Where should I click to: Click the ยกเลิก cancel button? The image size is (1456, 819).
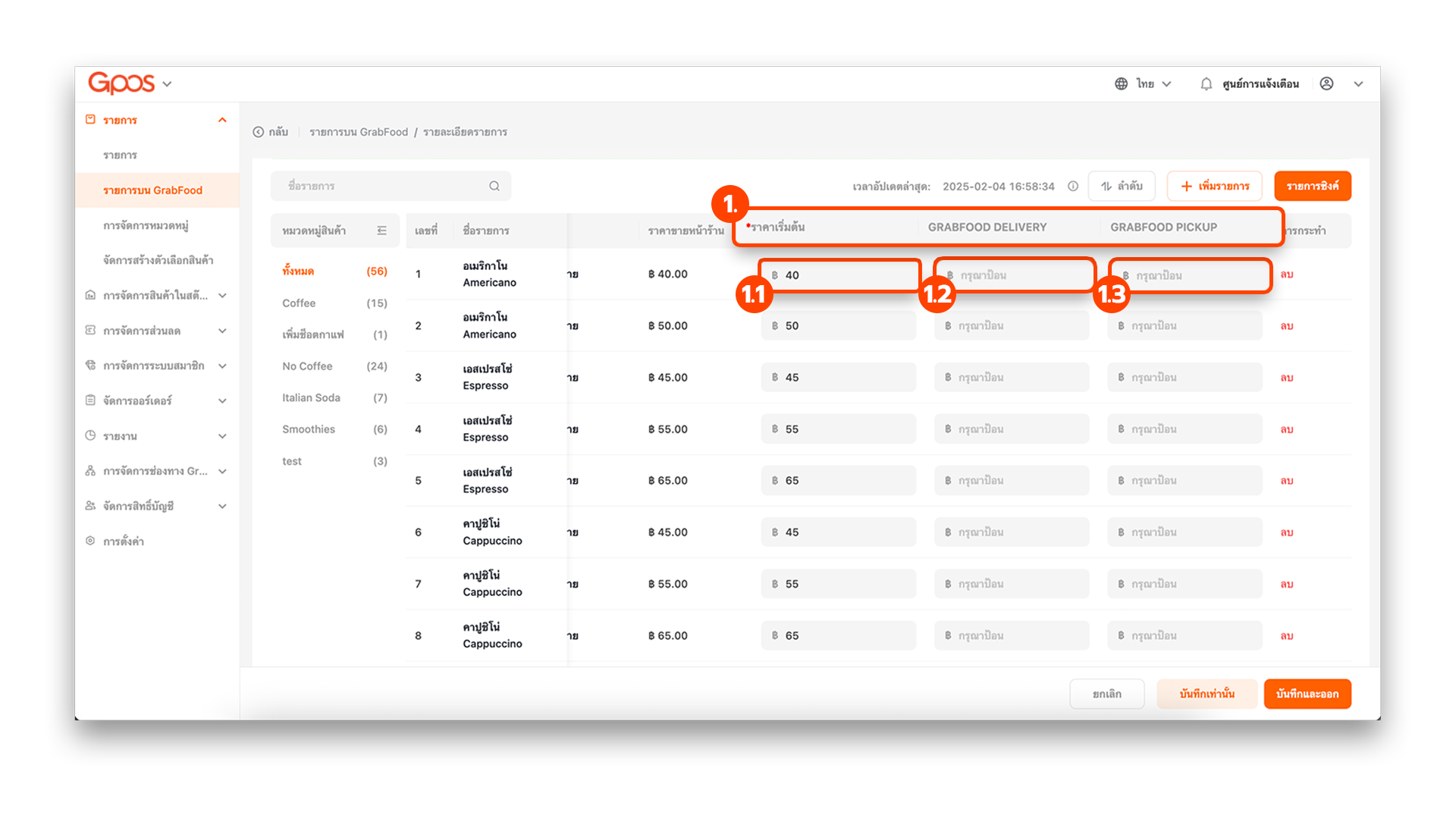1106,694
